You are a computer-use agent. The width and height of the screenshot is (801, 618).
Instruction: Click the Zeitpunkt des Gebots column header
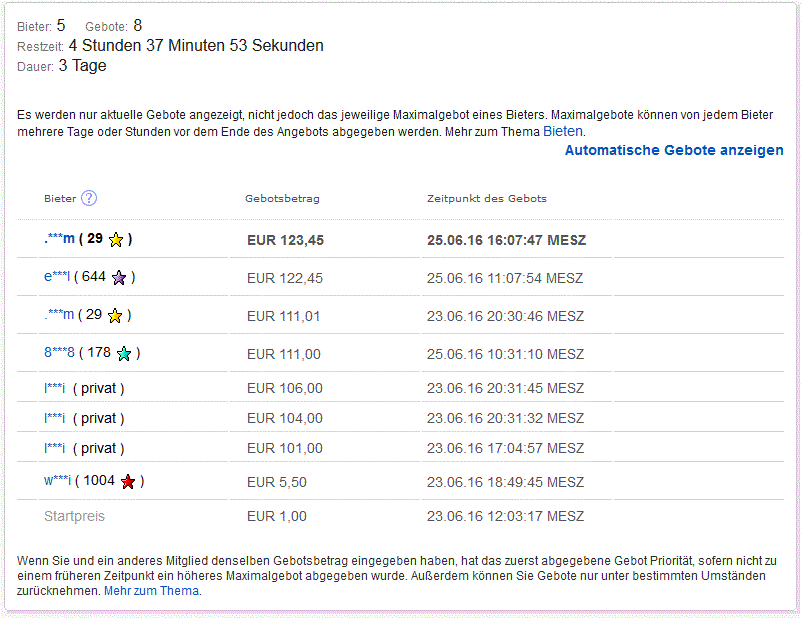(486, 198)
